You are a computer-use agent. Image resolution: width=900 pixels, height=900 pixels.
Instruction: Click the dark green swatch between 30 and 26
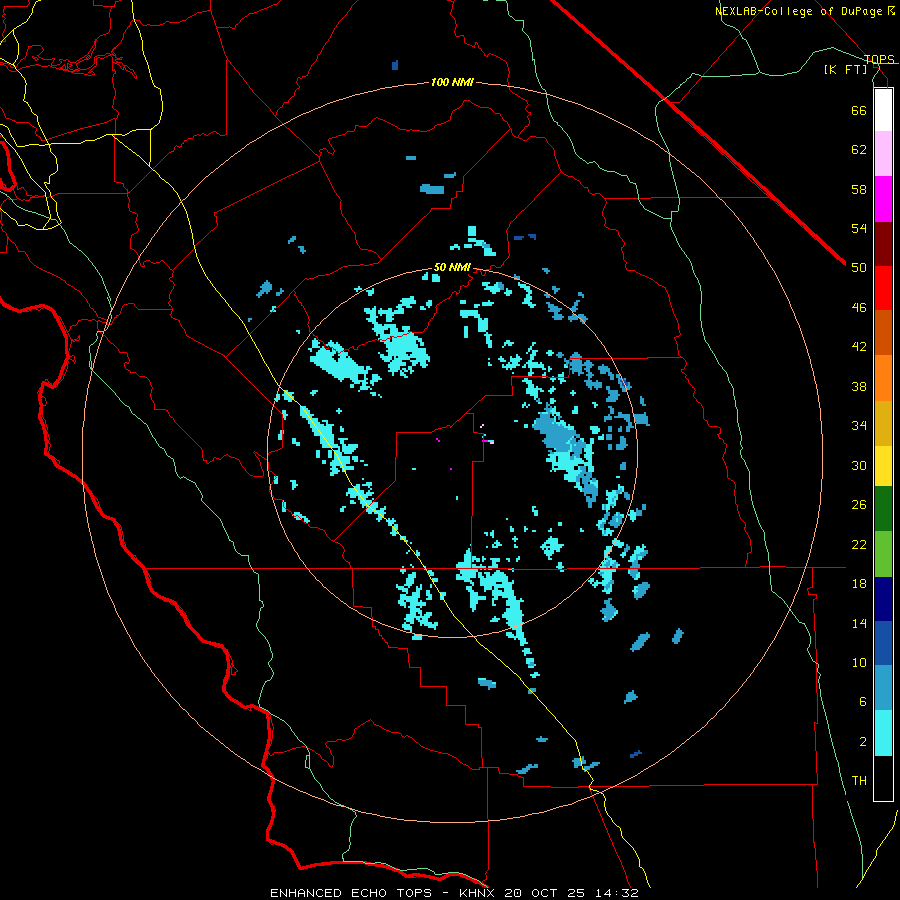tap(883, 509)
